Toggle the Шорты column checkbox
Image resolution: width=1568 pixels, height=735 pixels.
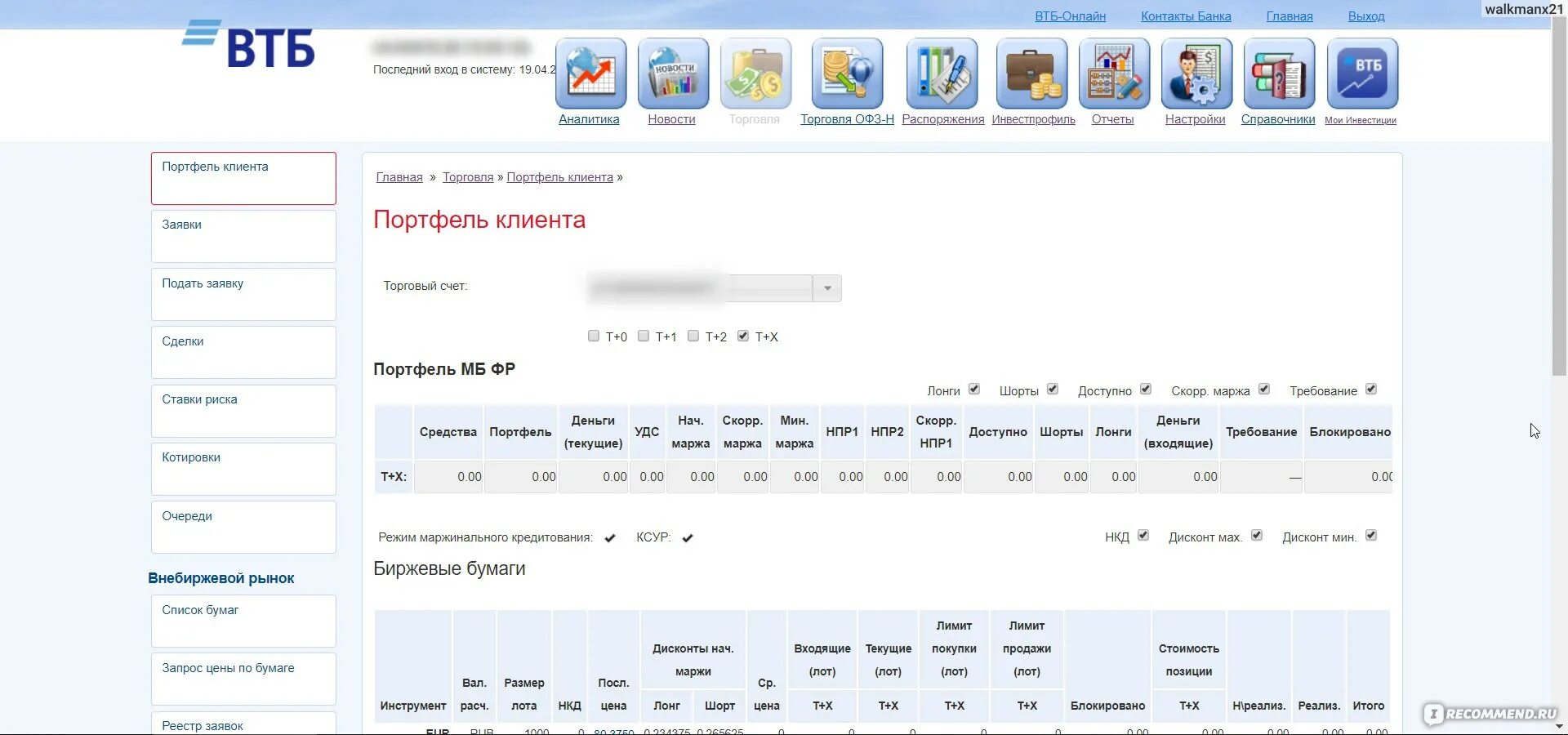pyautogui.click(x=1053, y=389)
